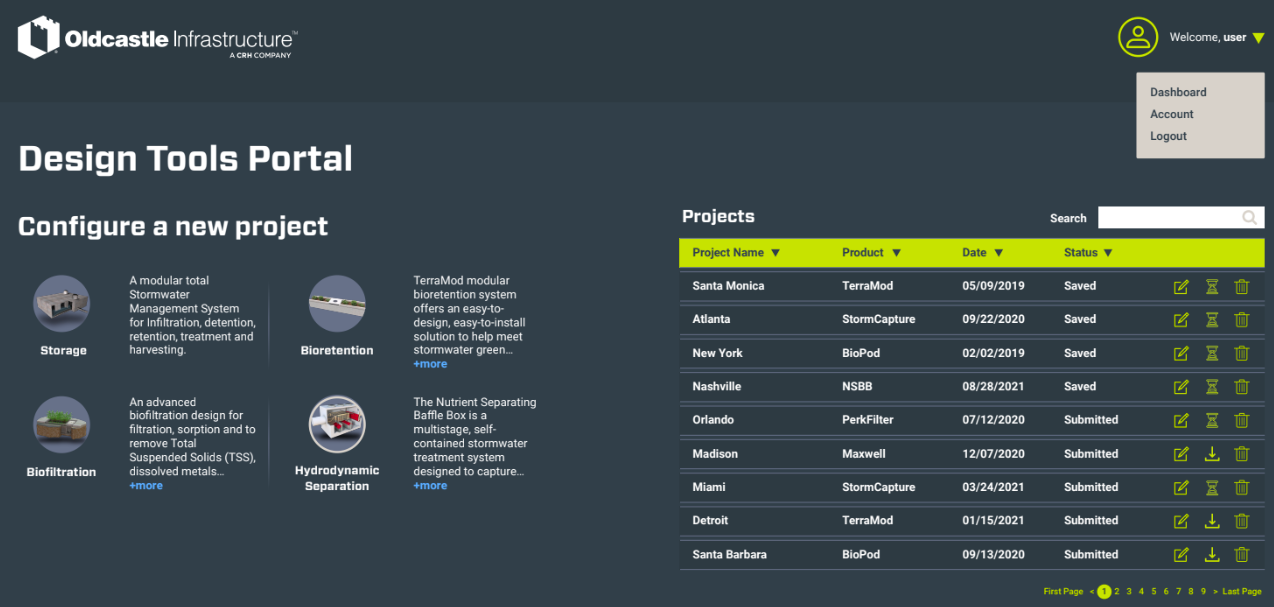Click the search magnifier icon

(1250, 217)
